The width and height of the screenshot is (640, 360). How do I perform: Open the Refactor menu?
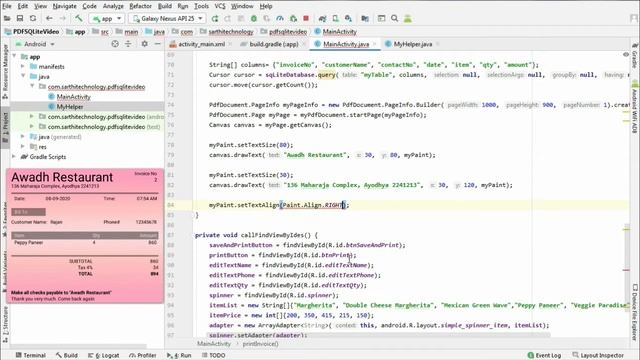coord(140,6)
